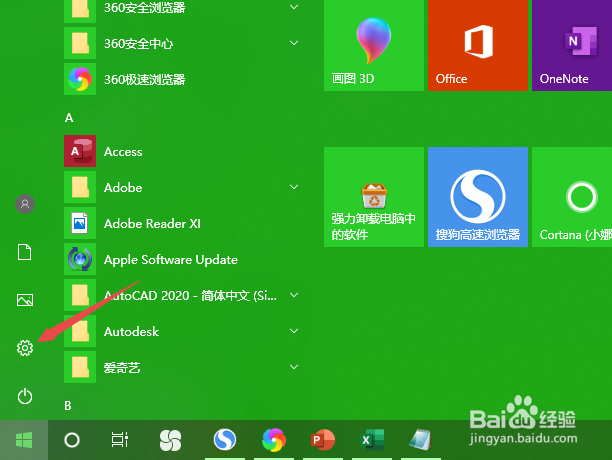Open the notepad app on taskbar
Image resolution: width=612 pixels, height=460 pixels.
click(420, 440)
